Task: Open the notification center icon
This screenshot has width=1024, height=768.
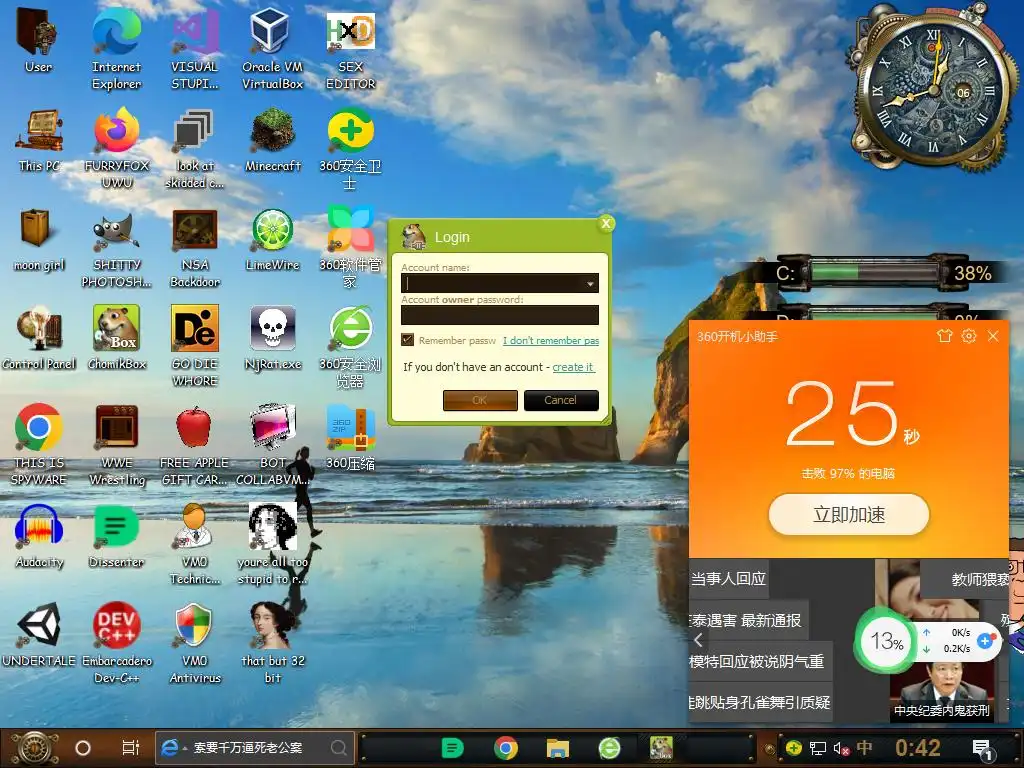Action: coord(983,750)
